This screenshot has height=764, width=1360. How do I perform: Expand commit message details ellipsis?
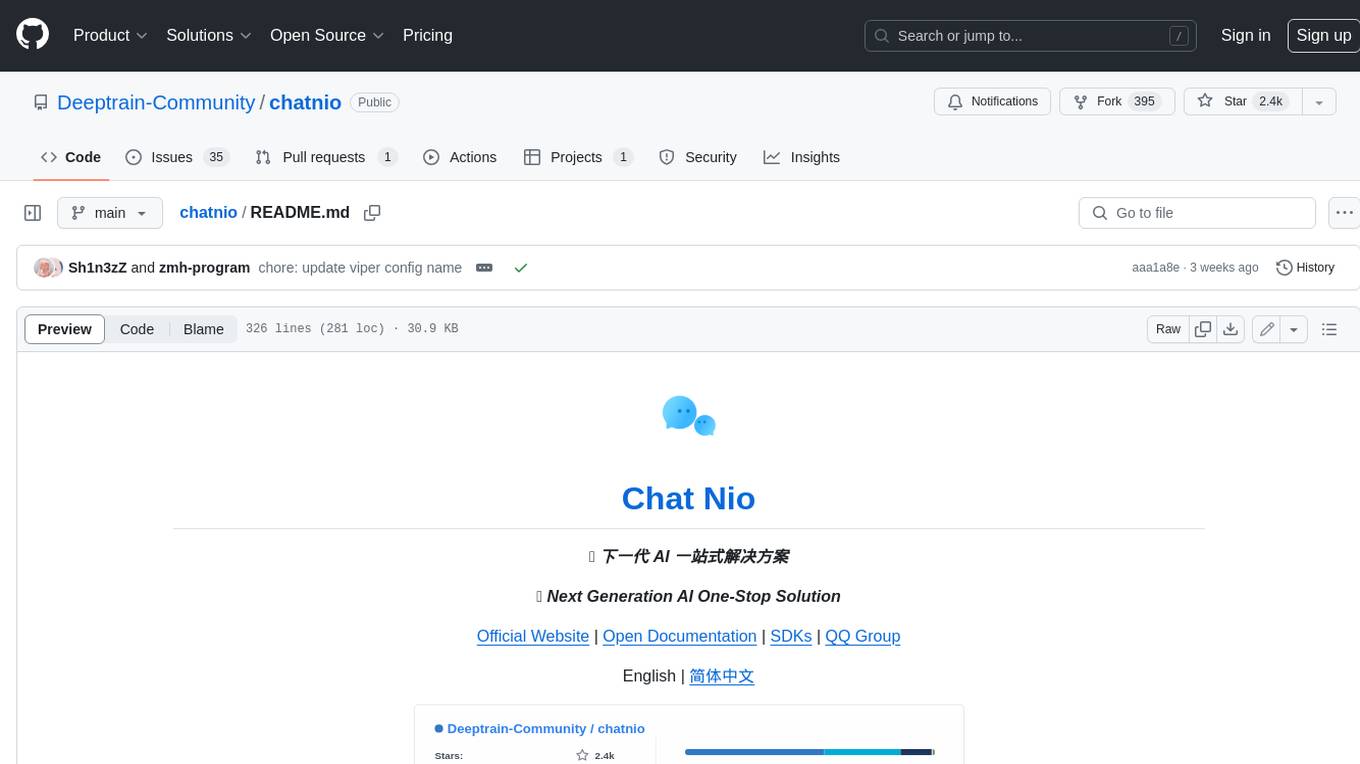point(484,268)
